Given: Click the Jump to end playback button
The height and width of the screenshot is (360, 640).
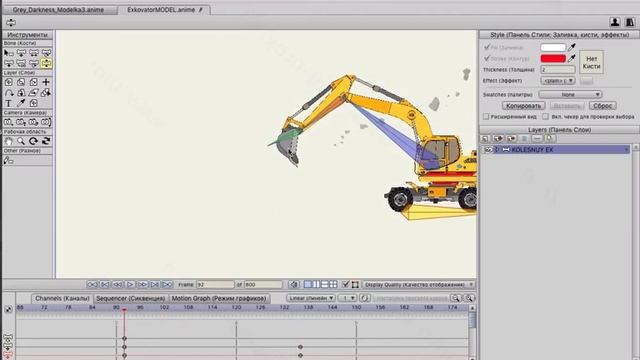Looking at the screenshot, I should click(x=167, y=284).
